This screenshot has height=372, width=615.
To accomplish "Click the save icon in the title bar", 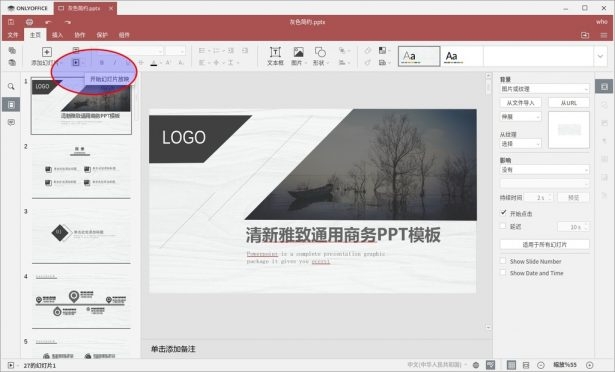I will [x=11, y=22].
